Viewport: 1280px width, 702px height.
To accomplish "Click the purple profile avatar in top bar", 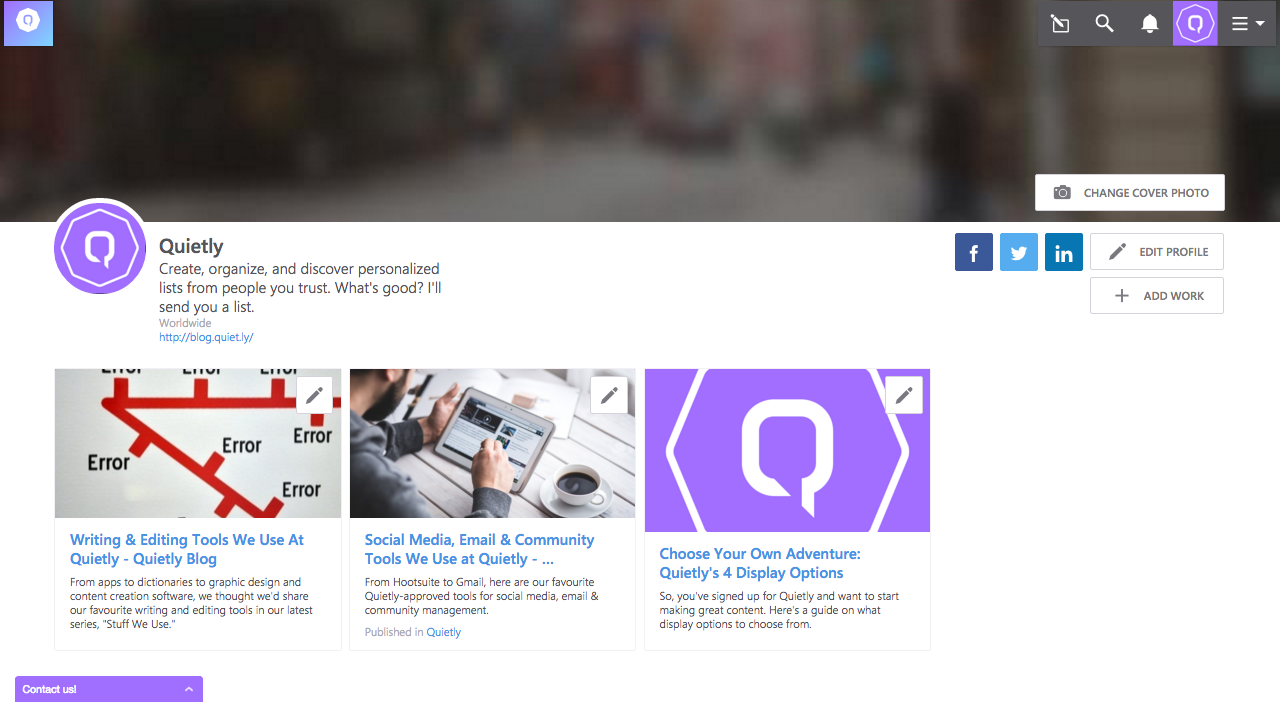I will click(x=1195, y=23).
